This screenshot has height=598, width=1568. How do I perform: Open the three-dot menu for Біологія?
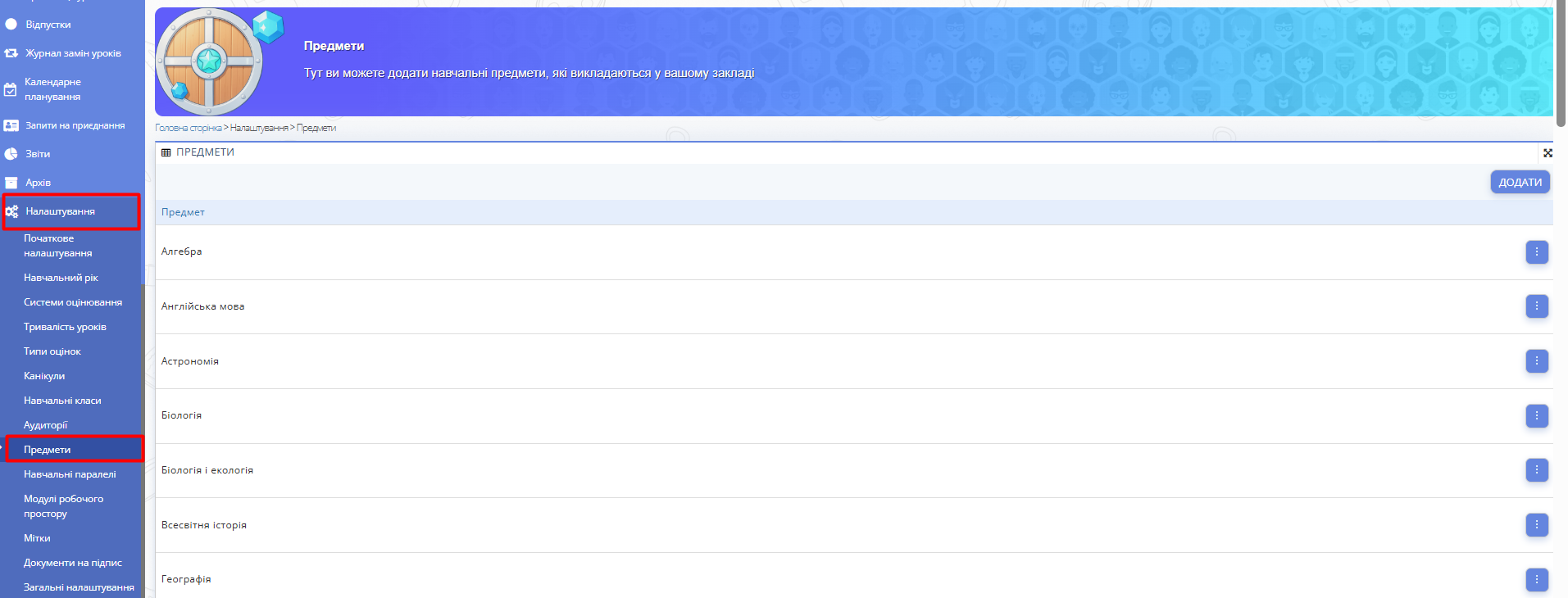point(1536,416)
